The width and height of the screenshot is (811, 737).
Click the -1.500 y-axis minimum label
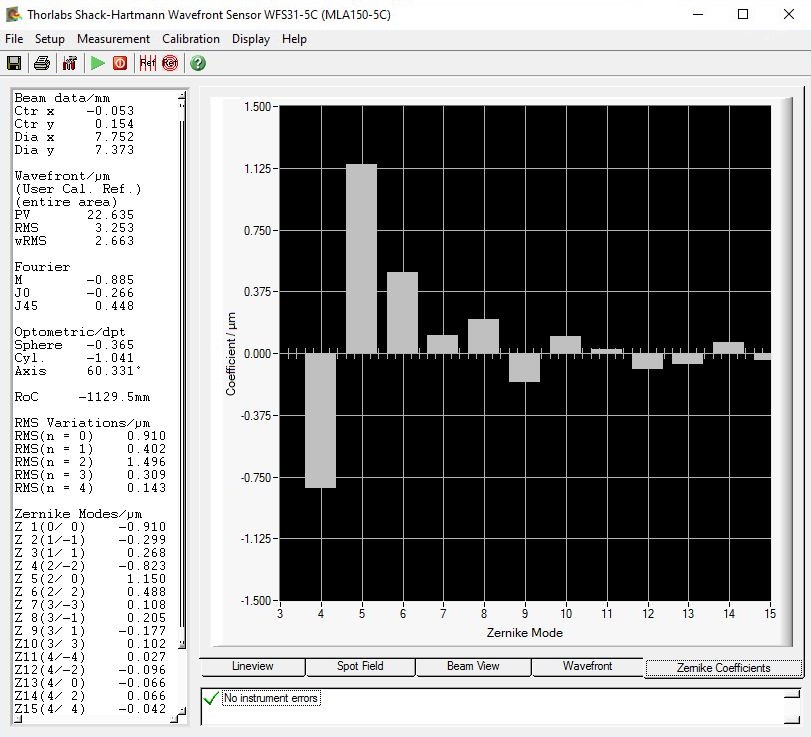click(x=256, y=600)
